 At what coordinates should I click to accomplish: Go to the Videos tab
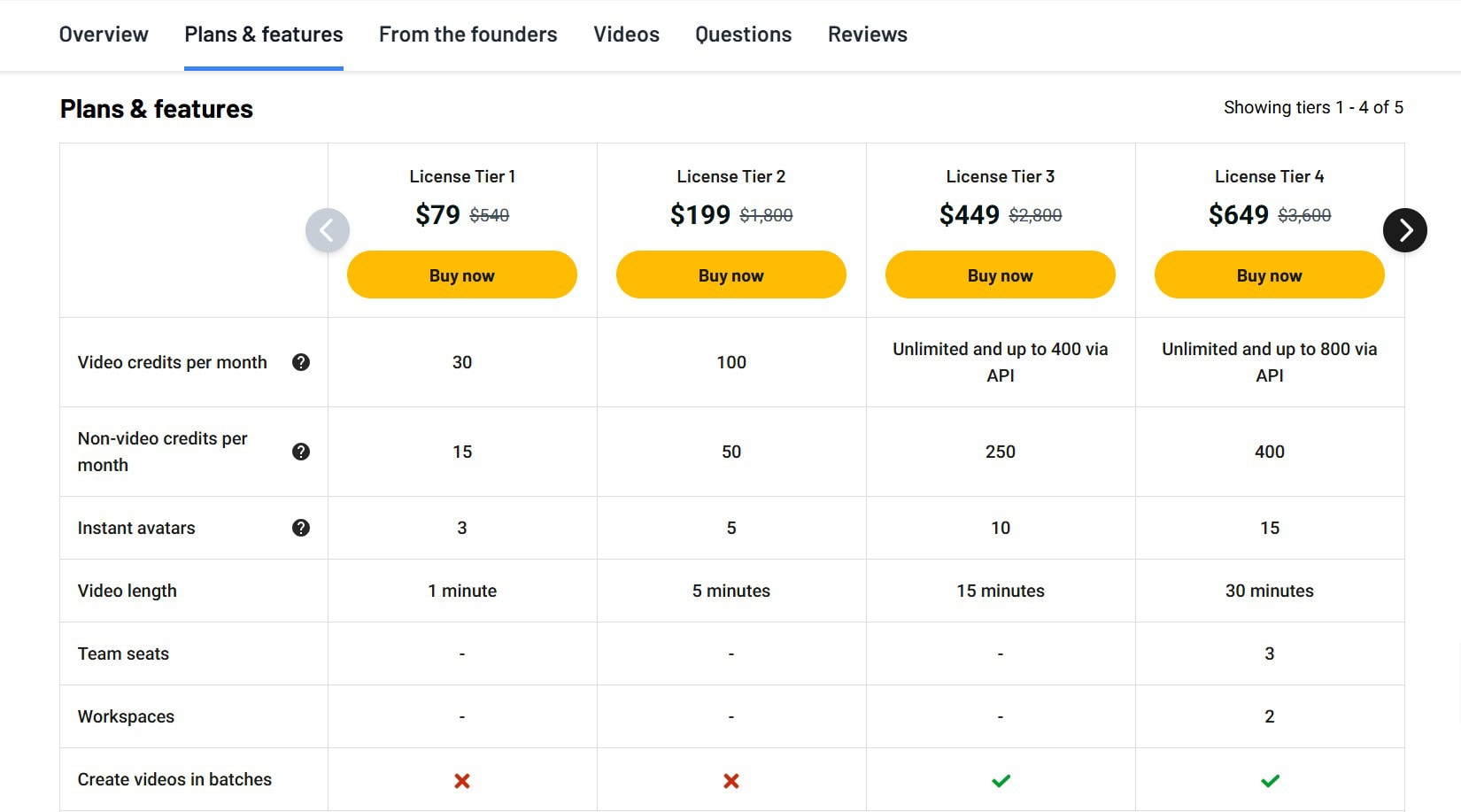(626, 35)
